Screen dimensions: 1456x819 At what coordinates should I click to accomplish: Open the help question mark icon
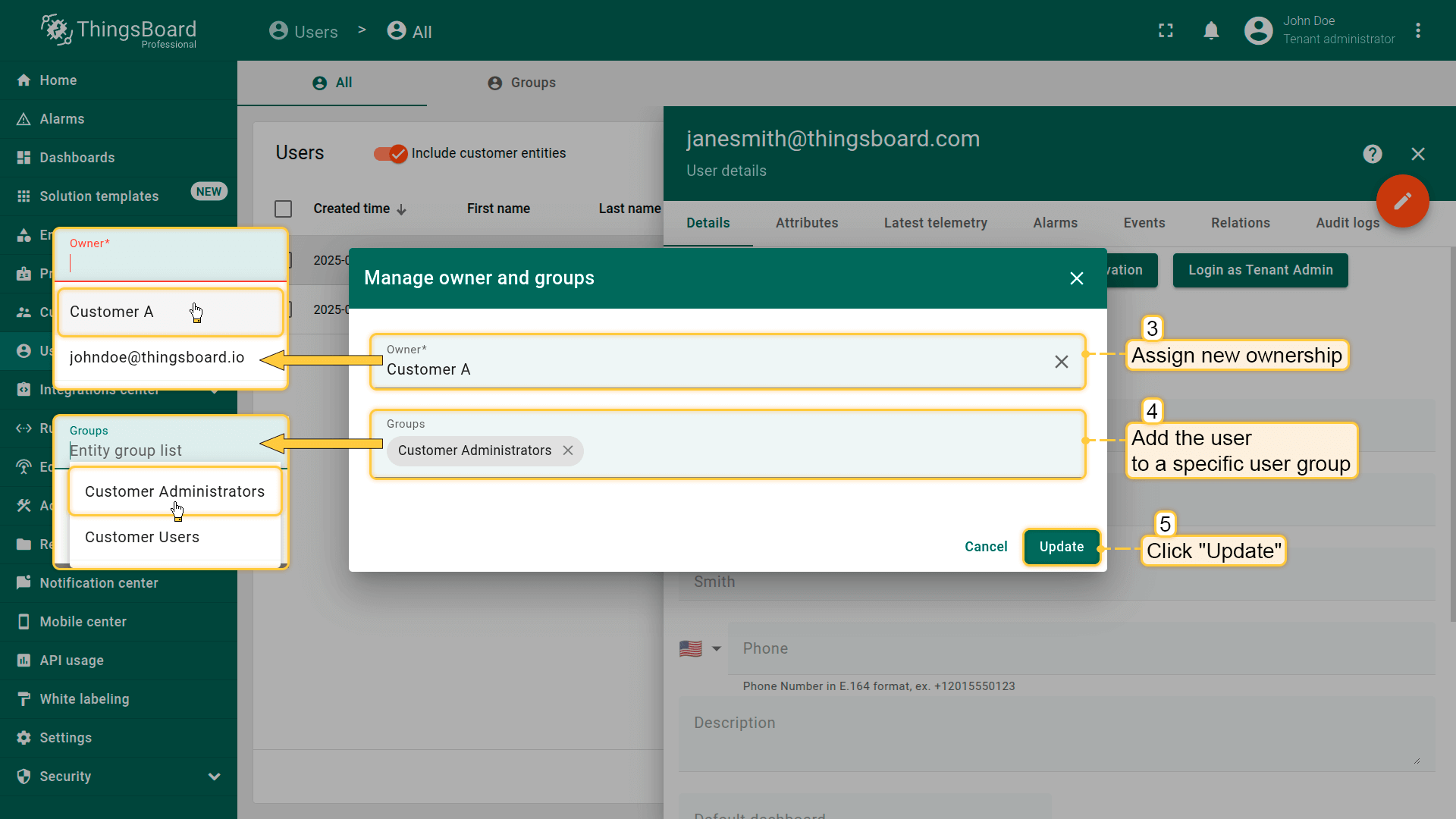click(1372, 154)
